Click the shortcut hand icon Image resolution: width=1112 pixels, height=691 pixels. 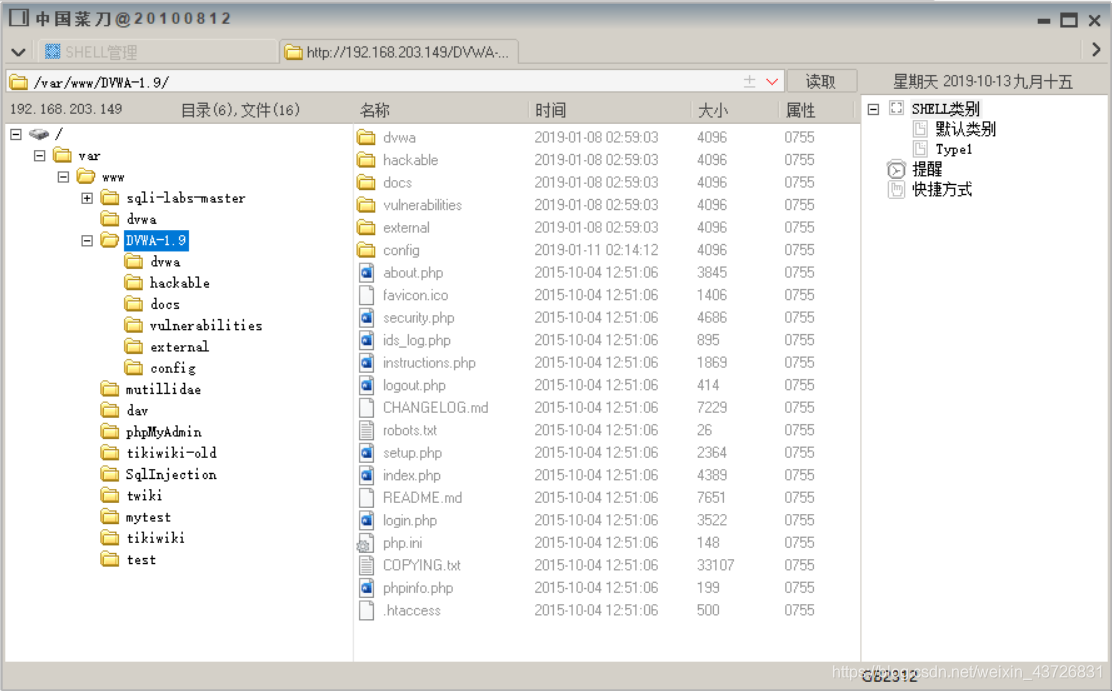pos(896,189)
